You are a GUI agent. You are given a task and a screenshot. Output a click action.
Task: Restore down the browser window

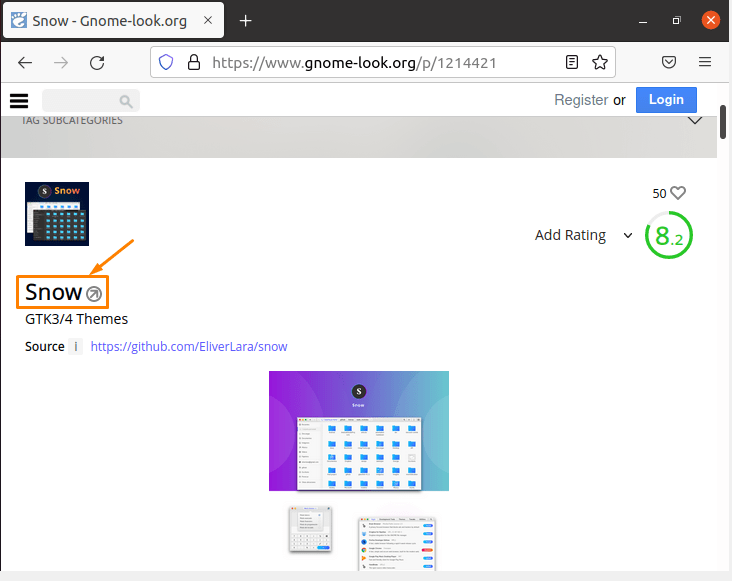click(676, 21)
